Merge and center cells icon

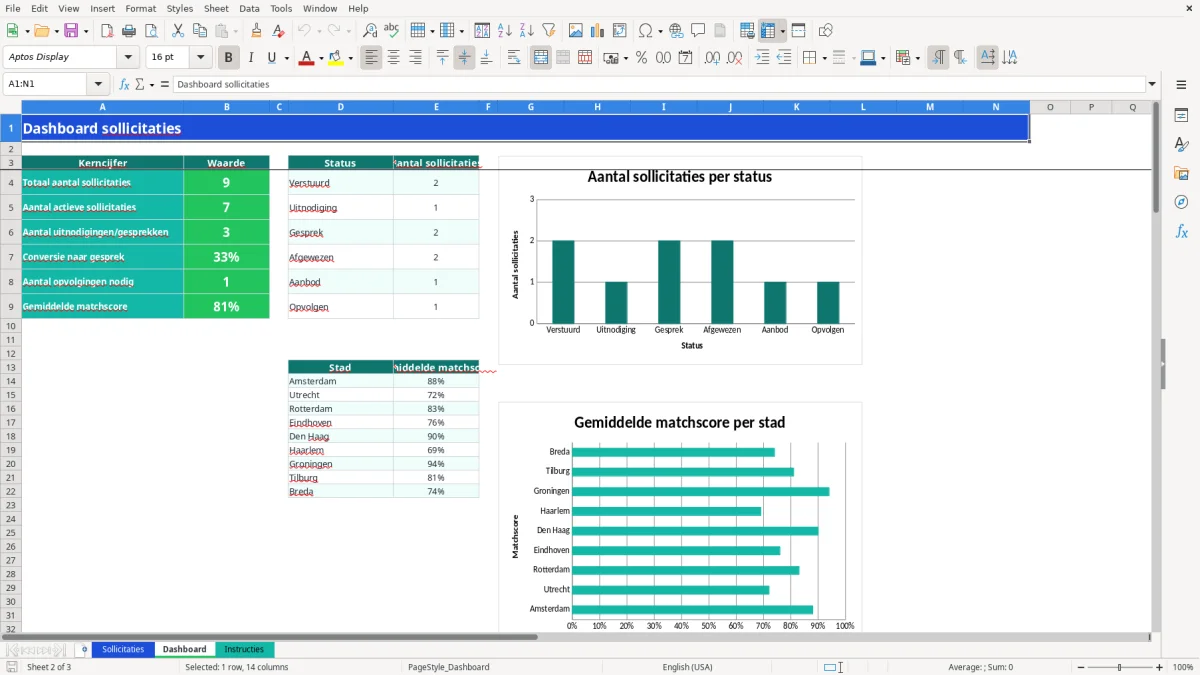541,58
